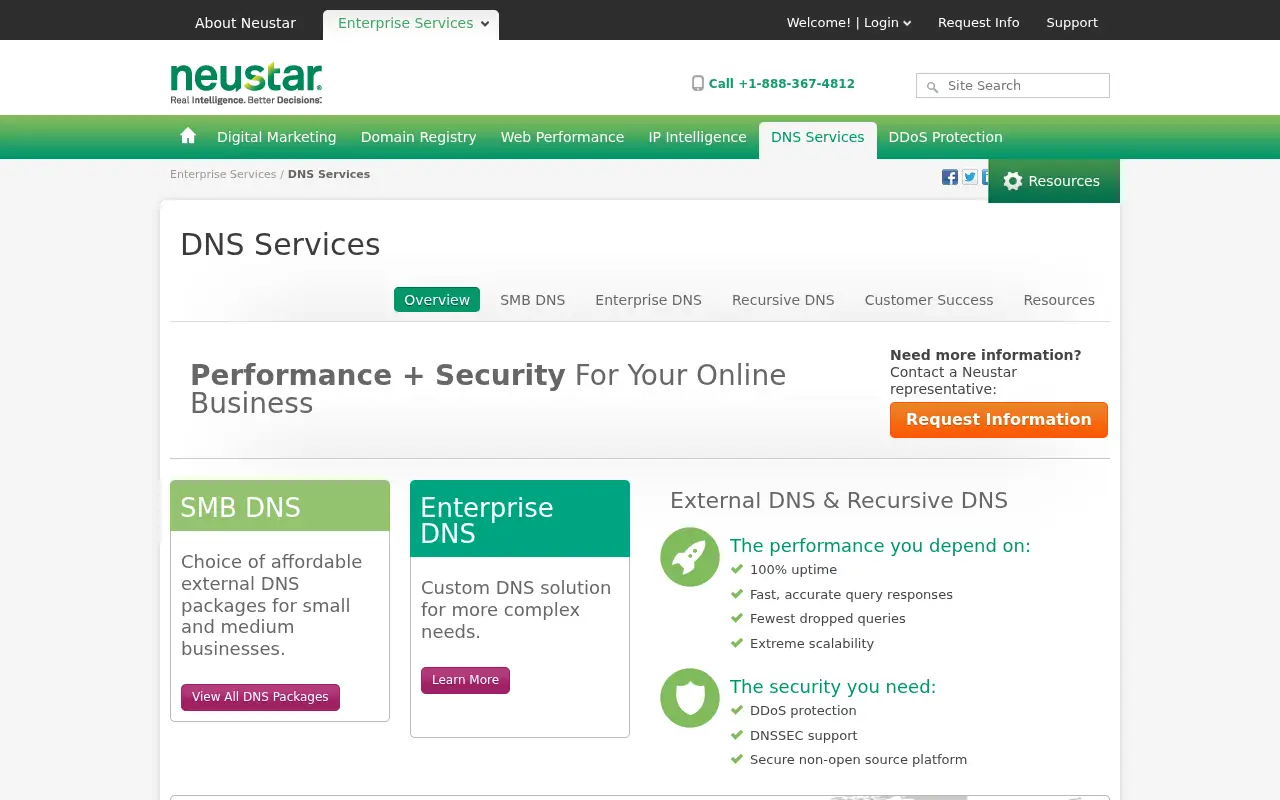Share page via Facebook icon
Viewport: 1280px width, 800px height.
tap(950, 177)
